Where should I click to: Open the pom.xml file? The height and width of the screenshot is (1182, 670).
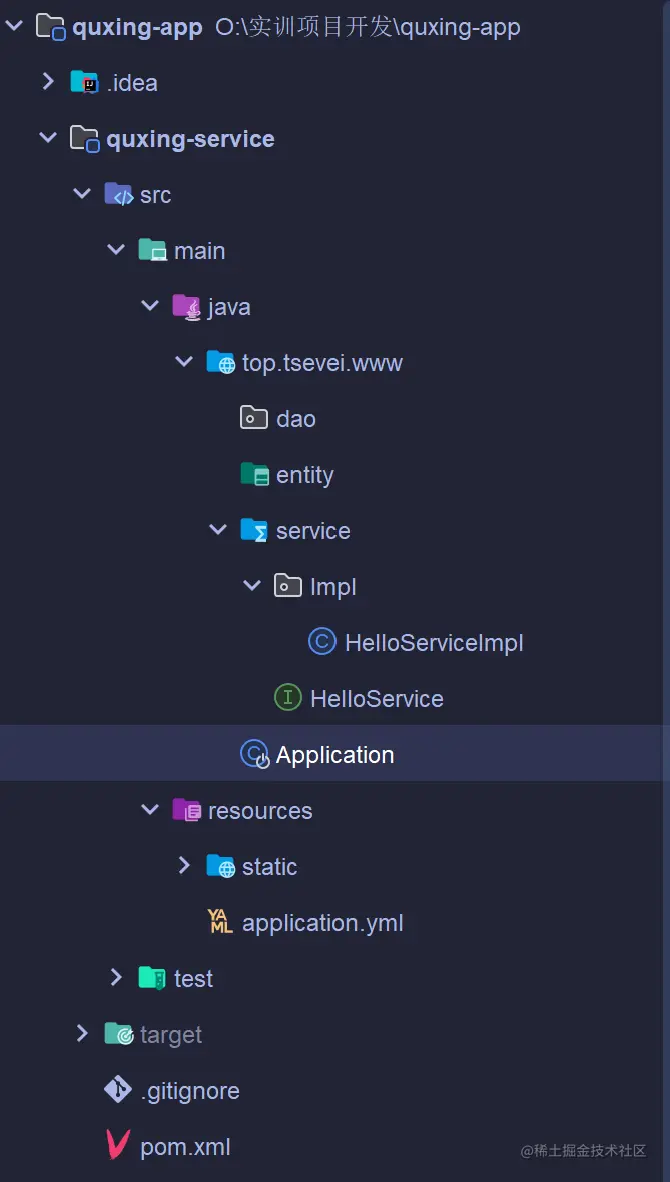pyautogui.click(x=185, y=1146)
